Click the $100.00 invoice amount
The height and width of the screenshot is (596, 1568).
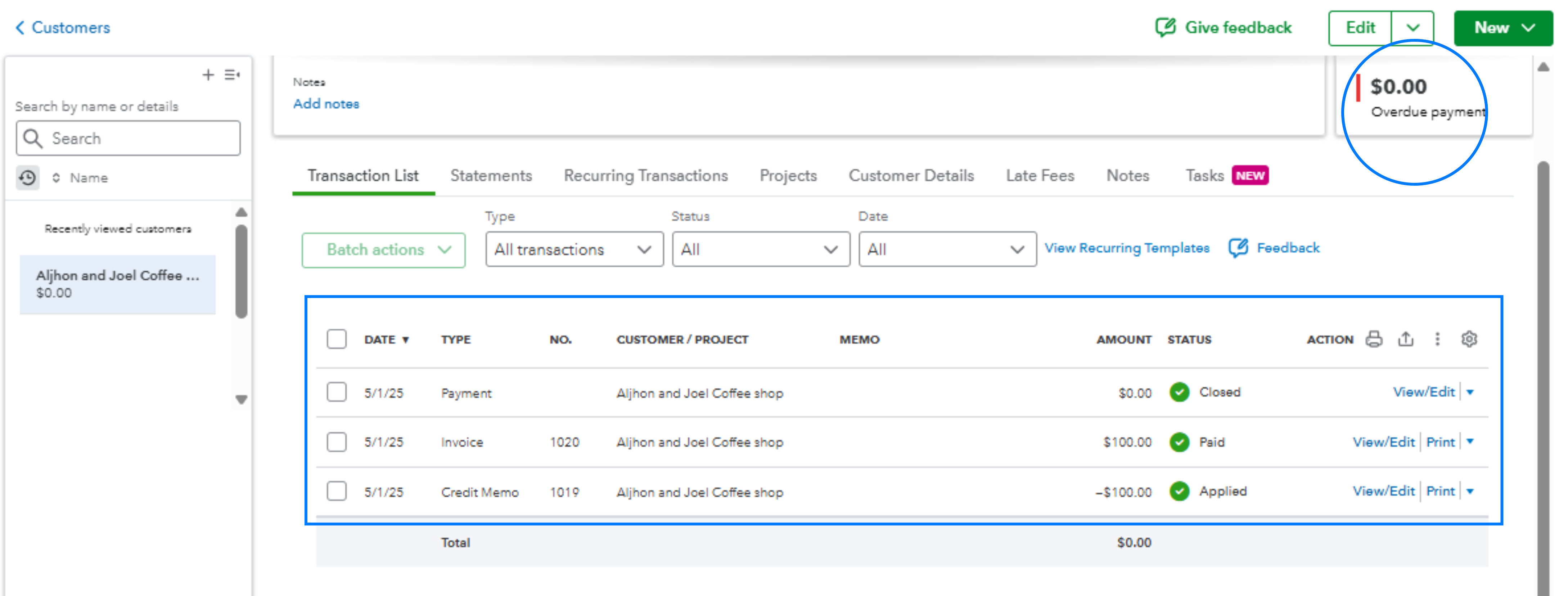click(x=1127, y=443)
